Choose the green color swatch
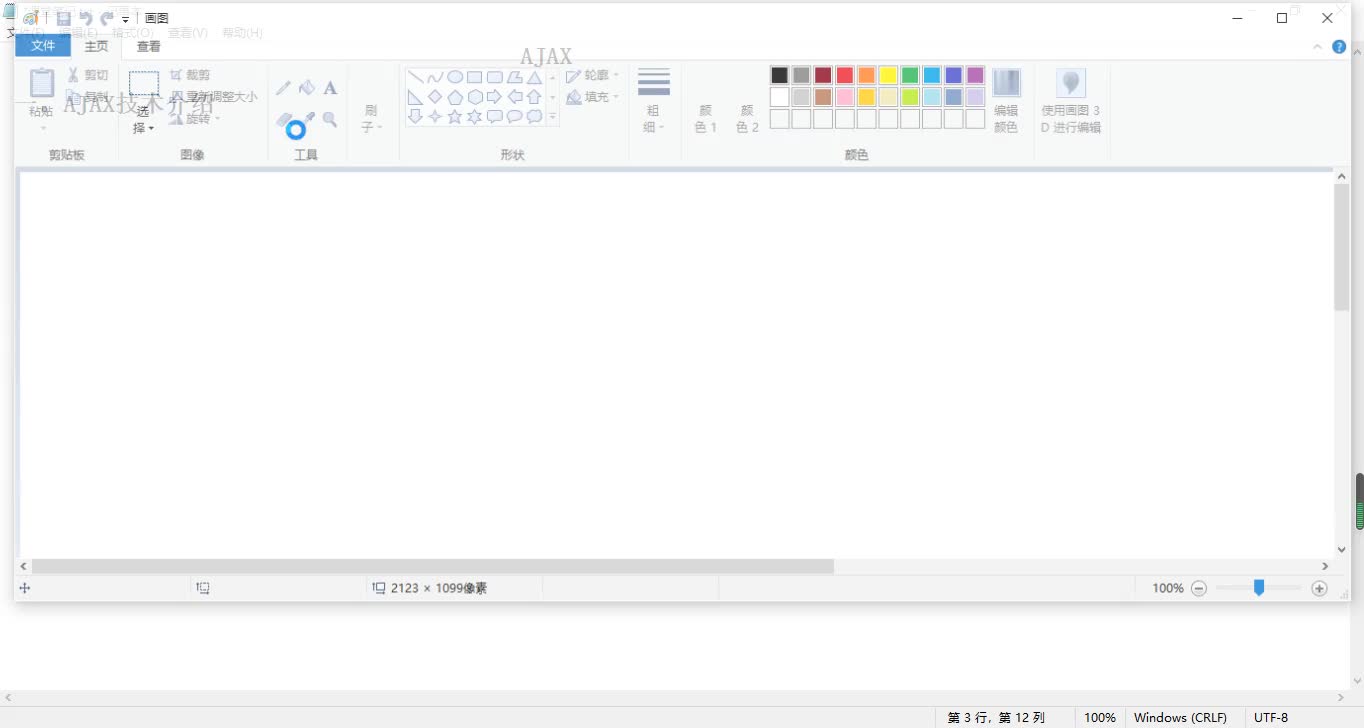The height and width of the screenshot is (728, 1364). pos(910,75)
